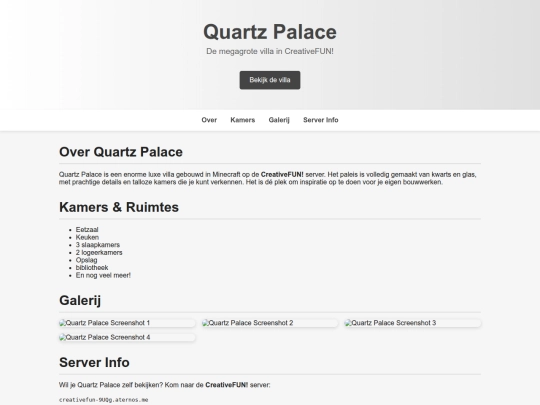
Task: Click the Server Info section heading
Action: click(94, 362)
